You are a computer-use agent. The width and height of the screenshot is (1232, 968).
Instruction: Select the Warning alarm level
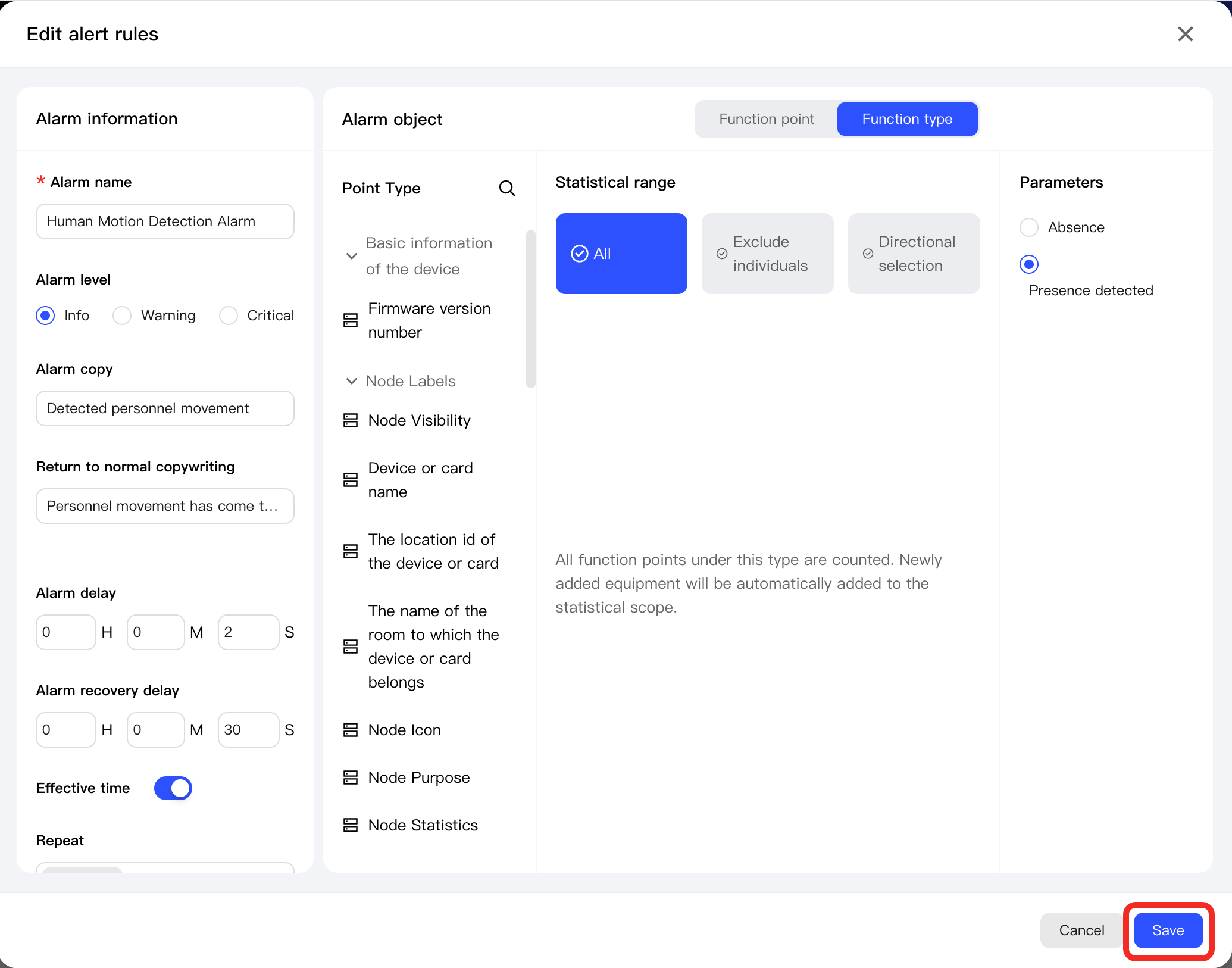click(122, 316)
